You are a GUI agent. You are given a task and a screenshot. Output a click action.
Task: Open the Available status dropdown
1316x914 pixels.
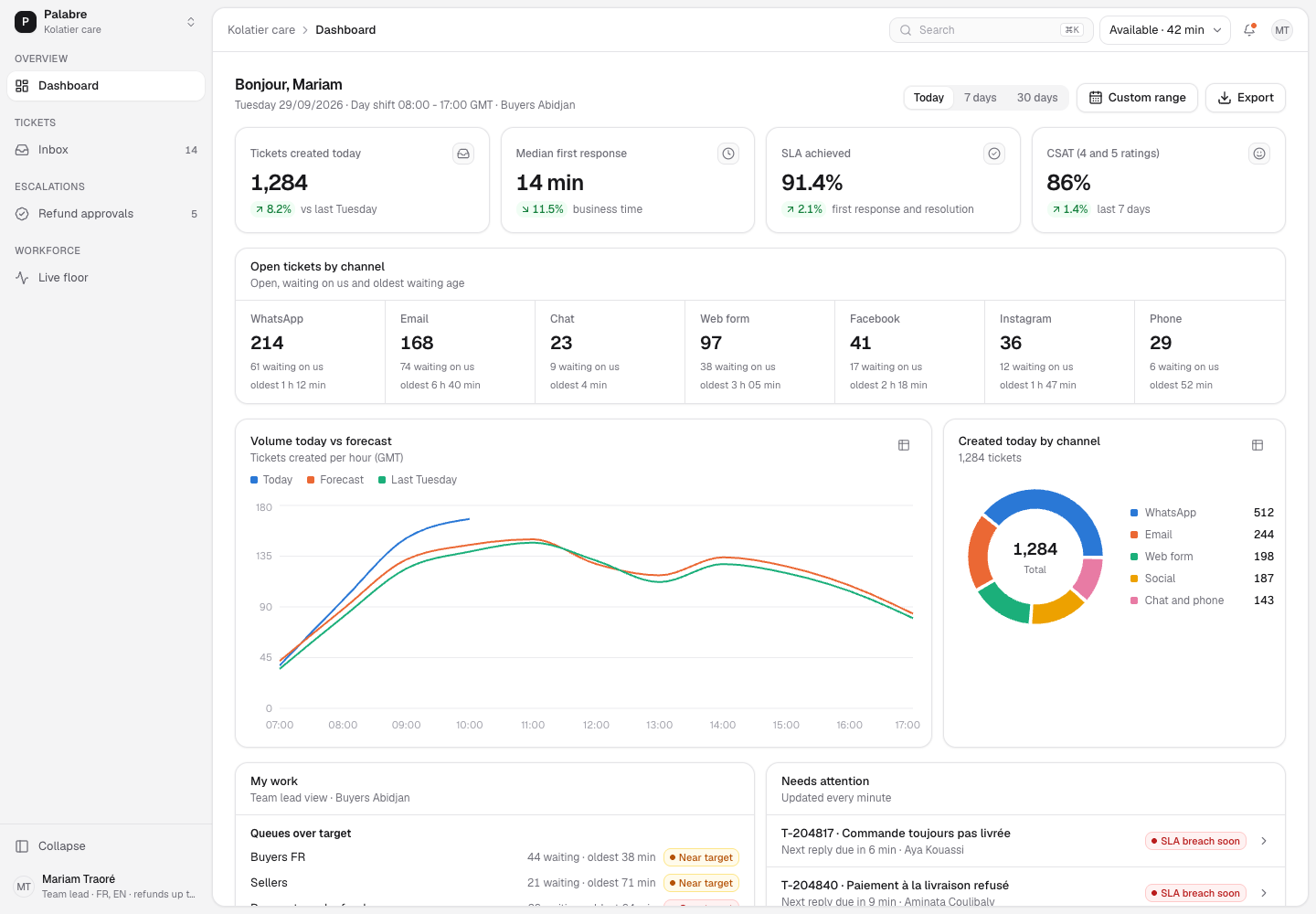tap(1165, 30)
